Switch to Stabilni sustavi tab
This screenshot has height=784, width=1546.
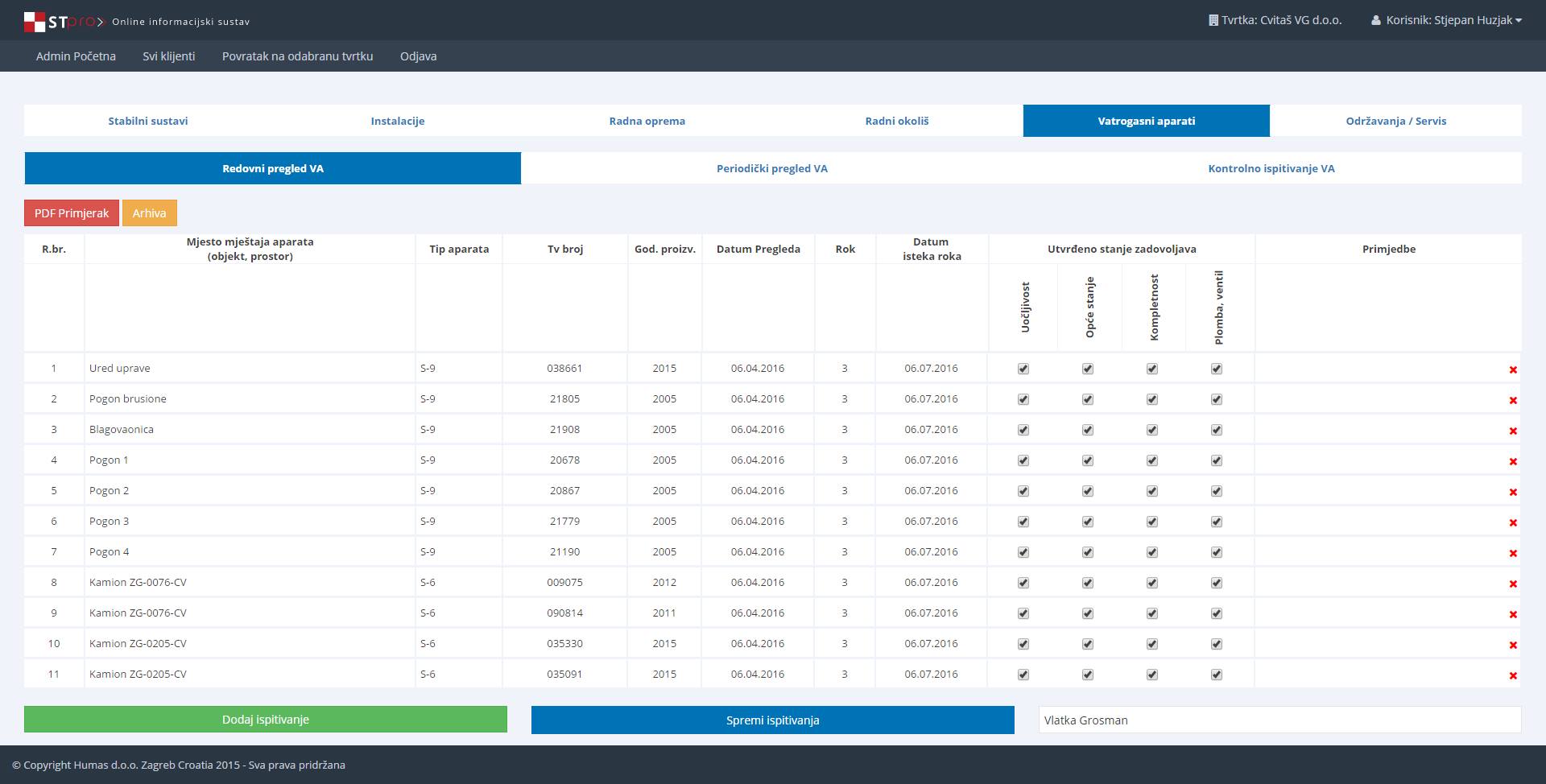148,121
